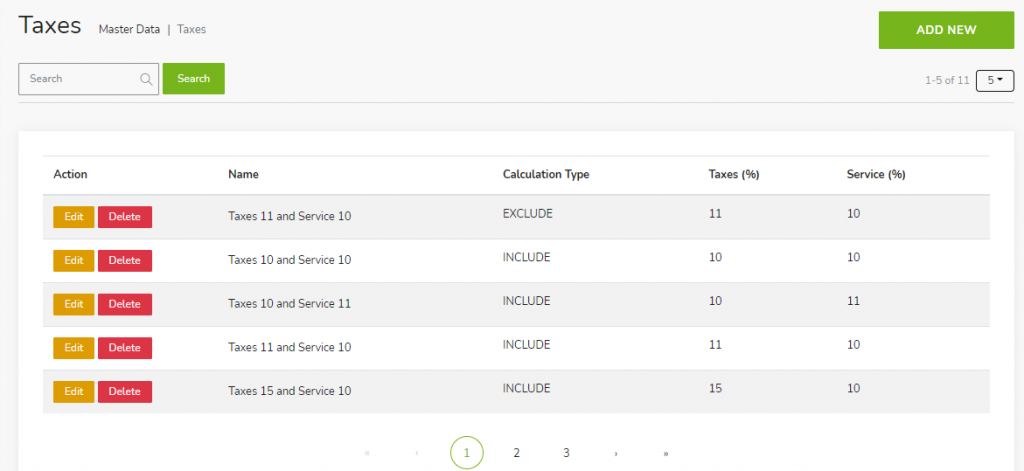Delete the EXCLUDE Taxes 11 and Service 10 row

pyautogui.click(x=125, y=217)
